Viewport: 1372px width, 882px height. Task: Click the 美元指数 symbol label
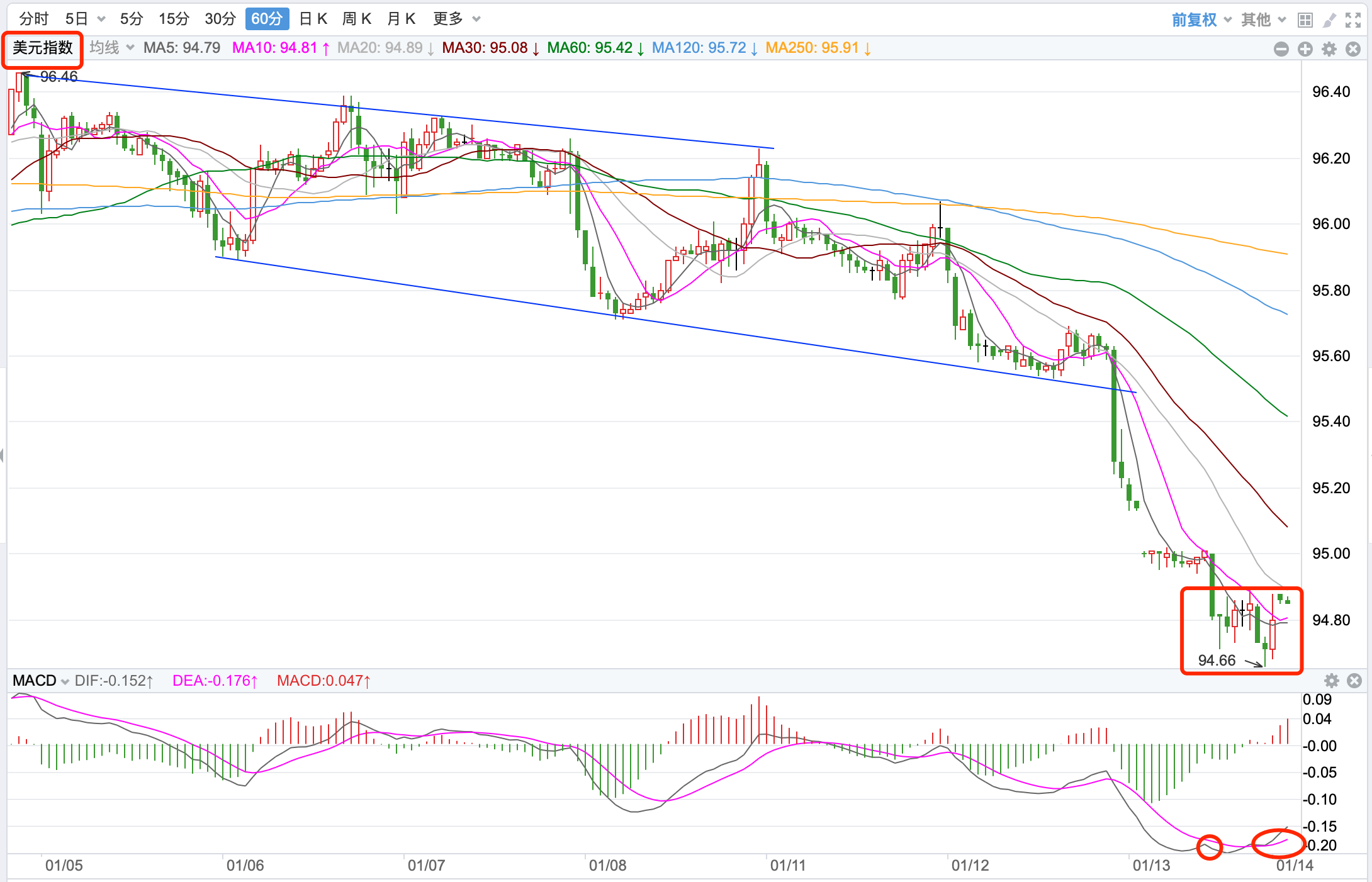(x=42, y=48)
